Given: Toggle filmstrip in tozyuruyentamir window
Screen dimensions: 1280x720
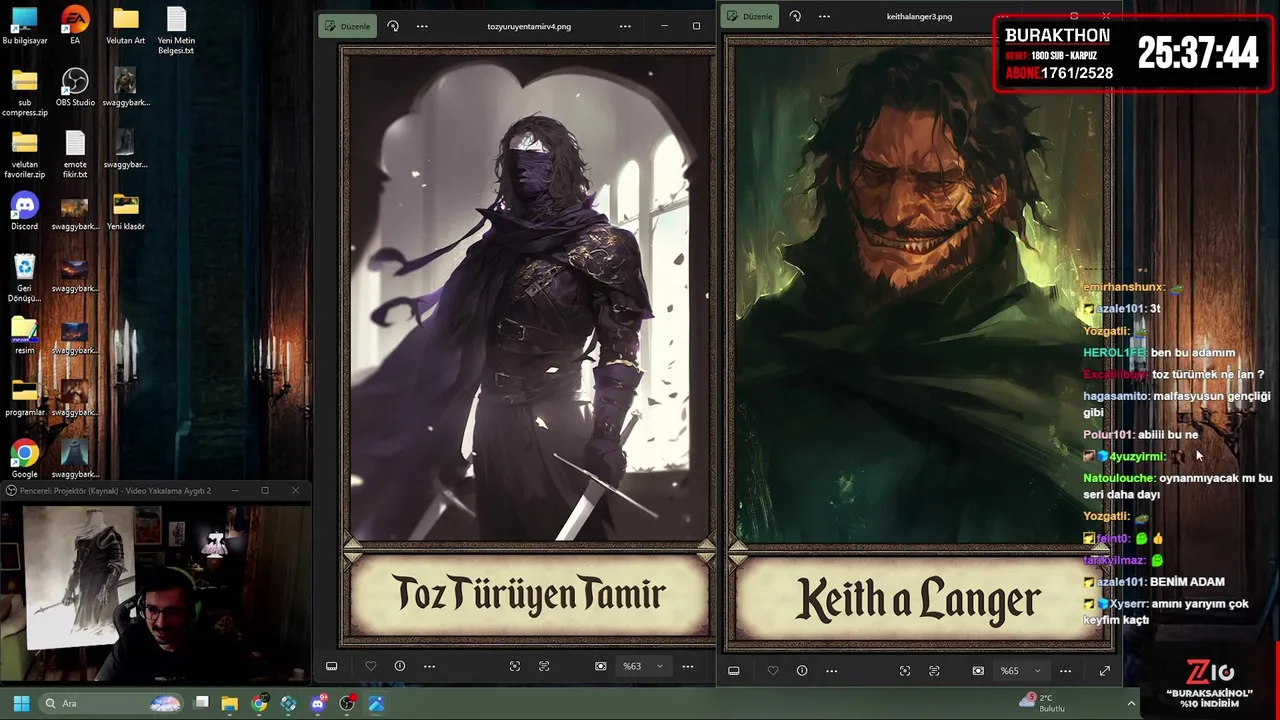Looking at the screenshot, I should point(331,666).
